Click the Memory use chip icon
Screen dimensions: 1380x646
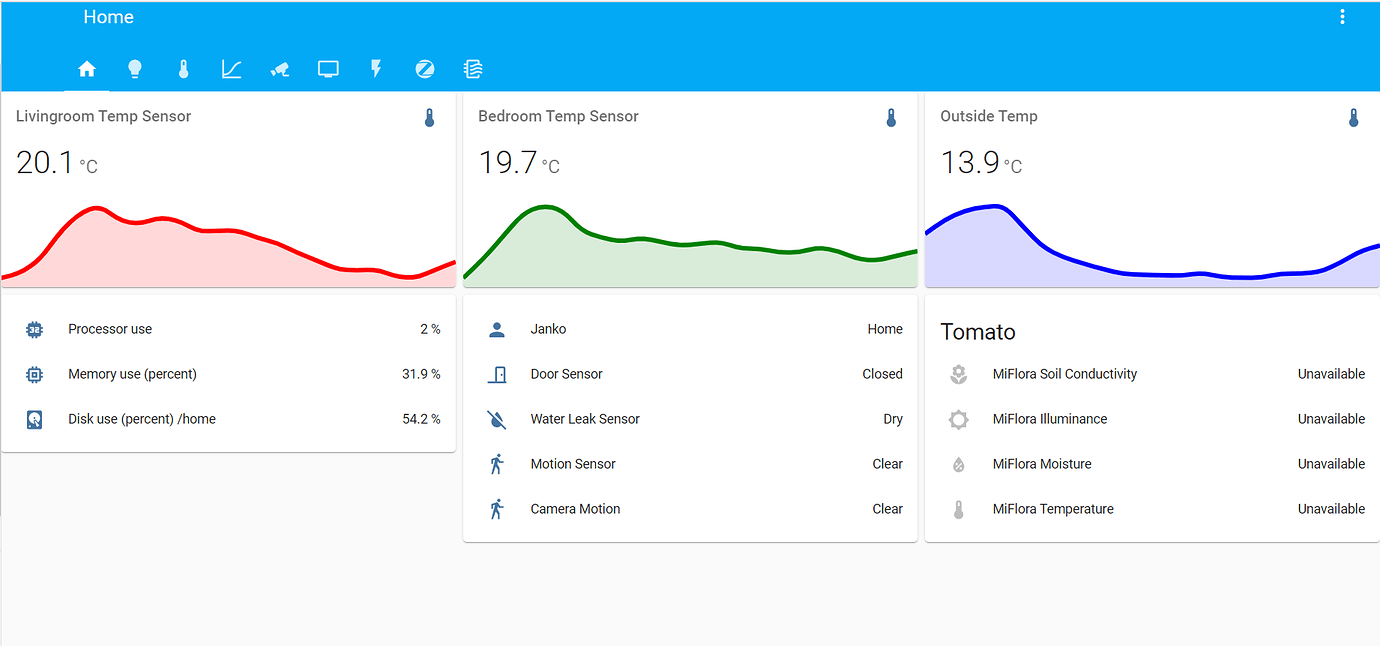35,373
